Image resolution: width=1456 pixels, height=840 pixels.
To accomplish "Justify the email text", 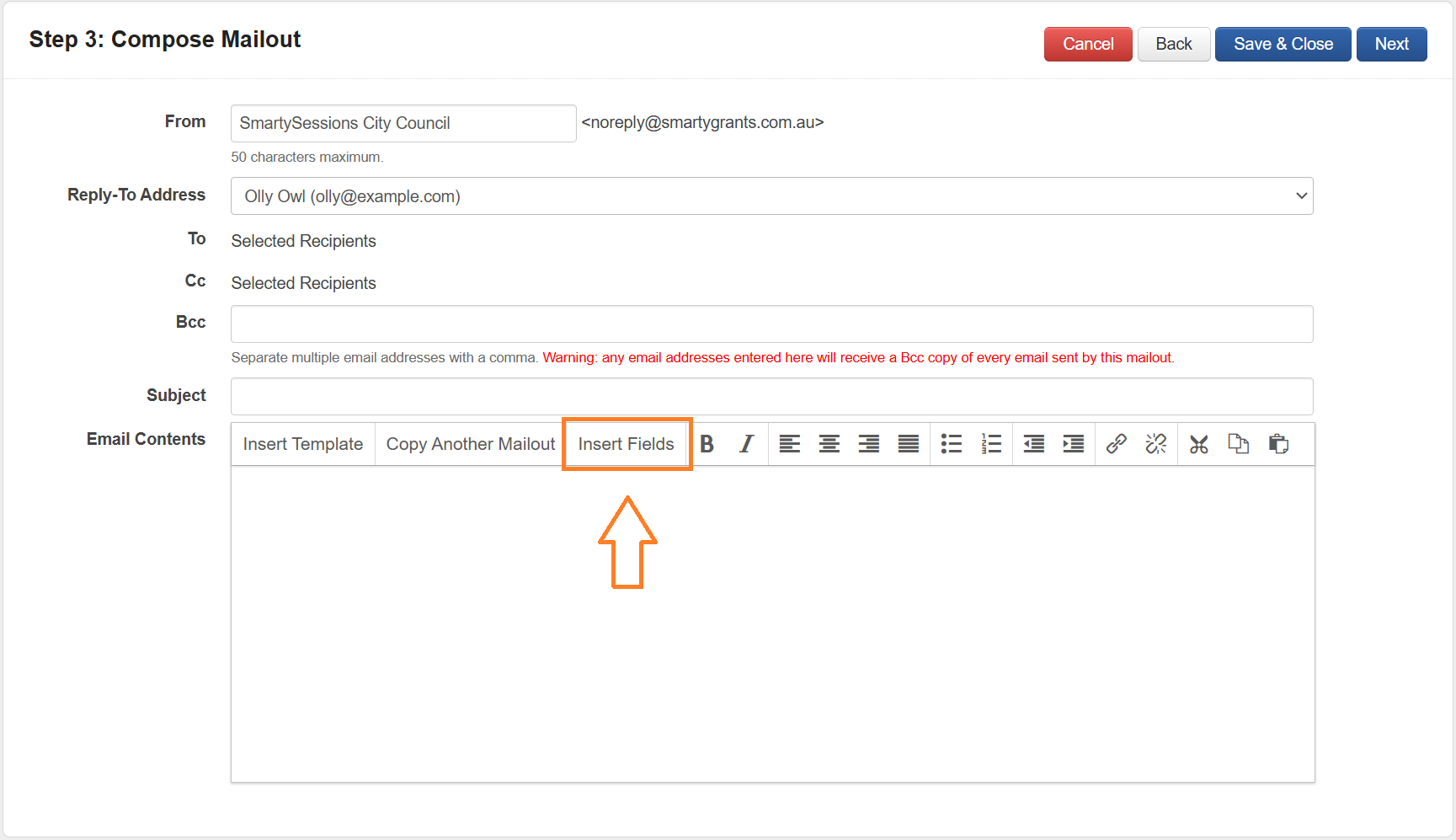I will 908,444.
